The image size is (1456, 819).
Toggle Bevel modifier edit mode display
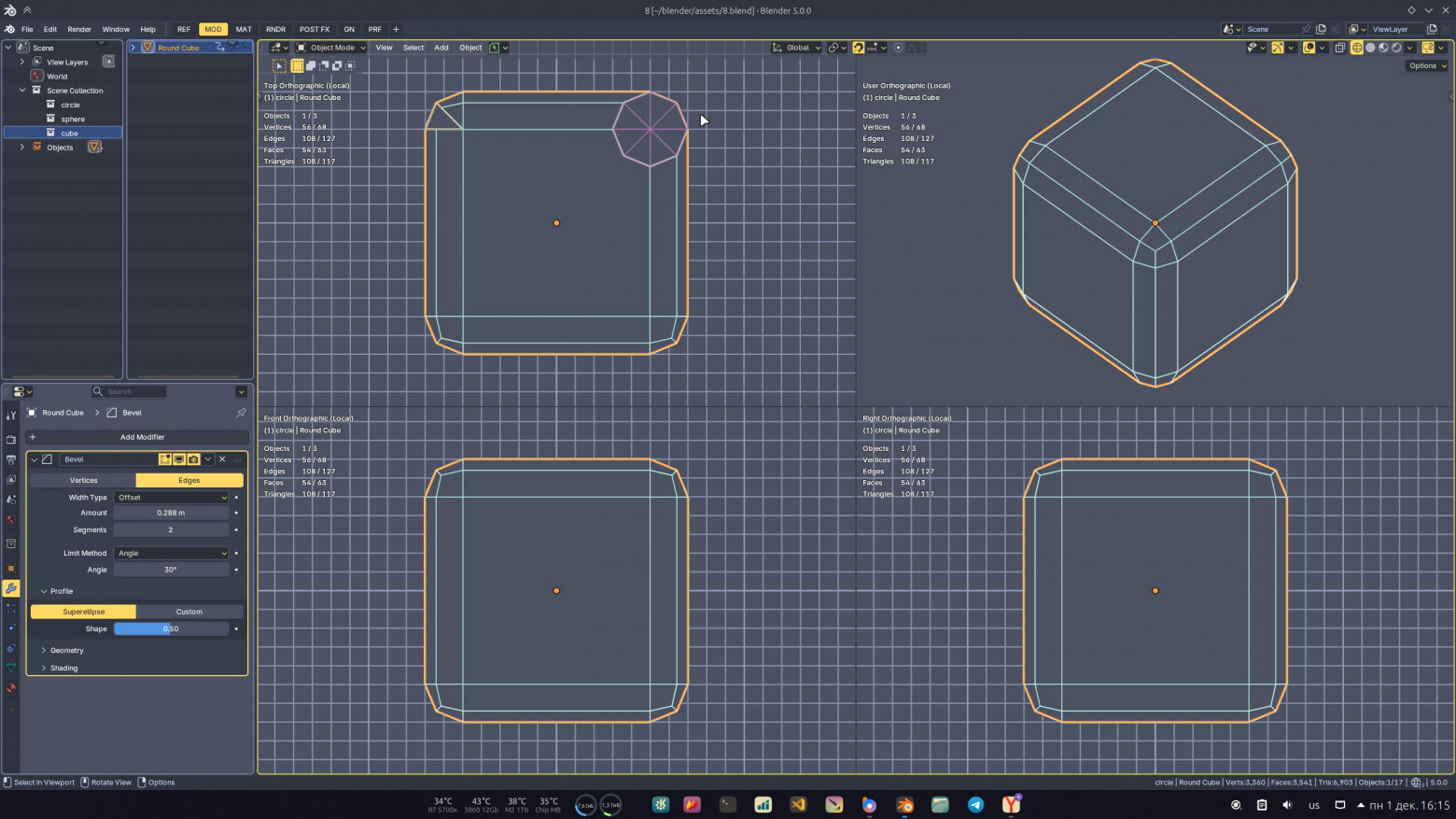click(165, 459)
